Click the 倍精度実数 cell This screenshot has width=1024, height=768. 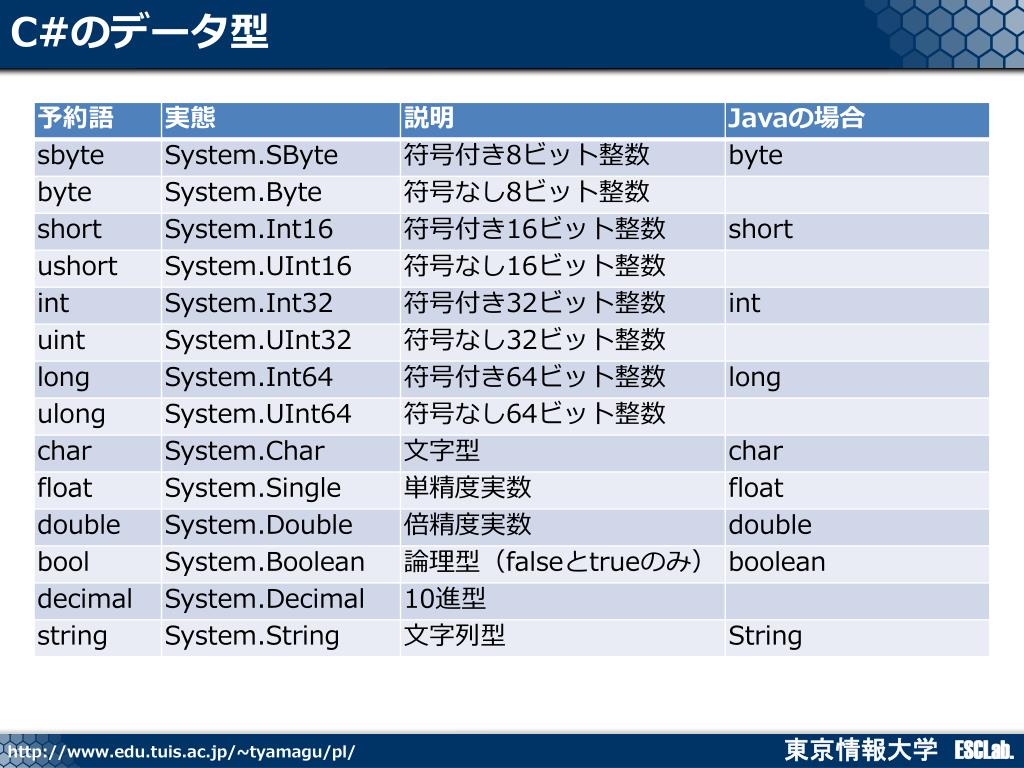pyautogui.click(x=562, y=526)
